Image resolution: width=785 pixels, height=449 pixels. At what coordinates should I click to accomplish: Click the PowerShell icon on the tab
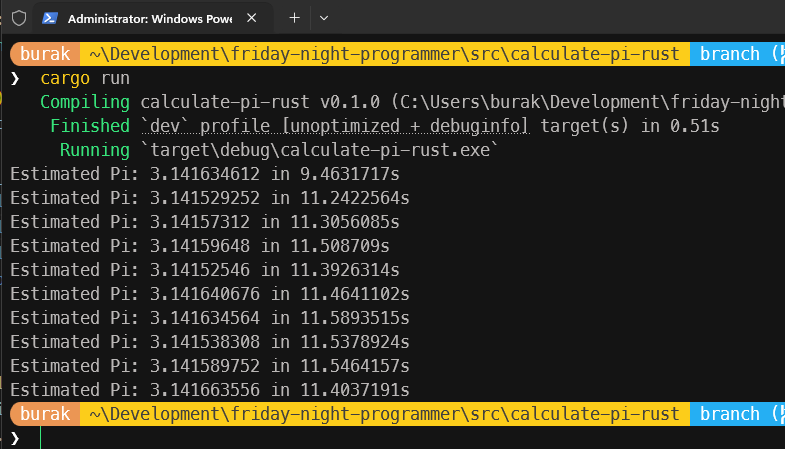click(x=49, y=19)
